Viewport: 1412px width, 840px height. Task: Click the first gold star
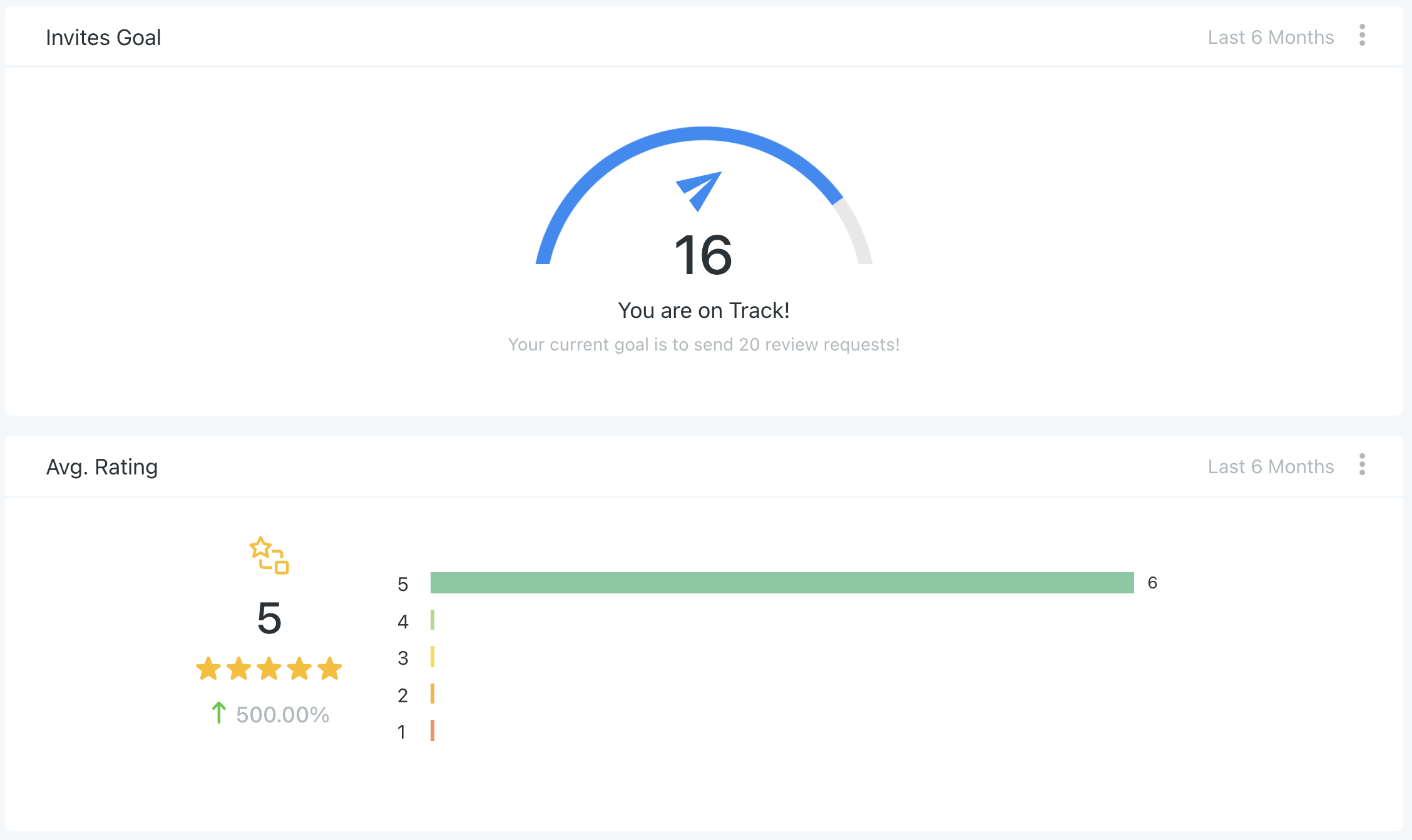tap(208, 668)
